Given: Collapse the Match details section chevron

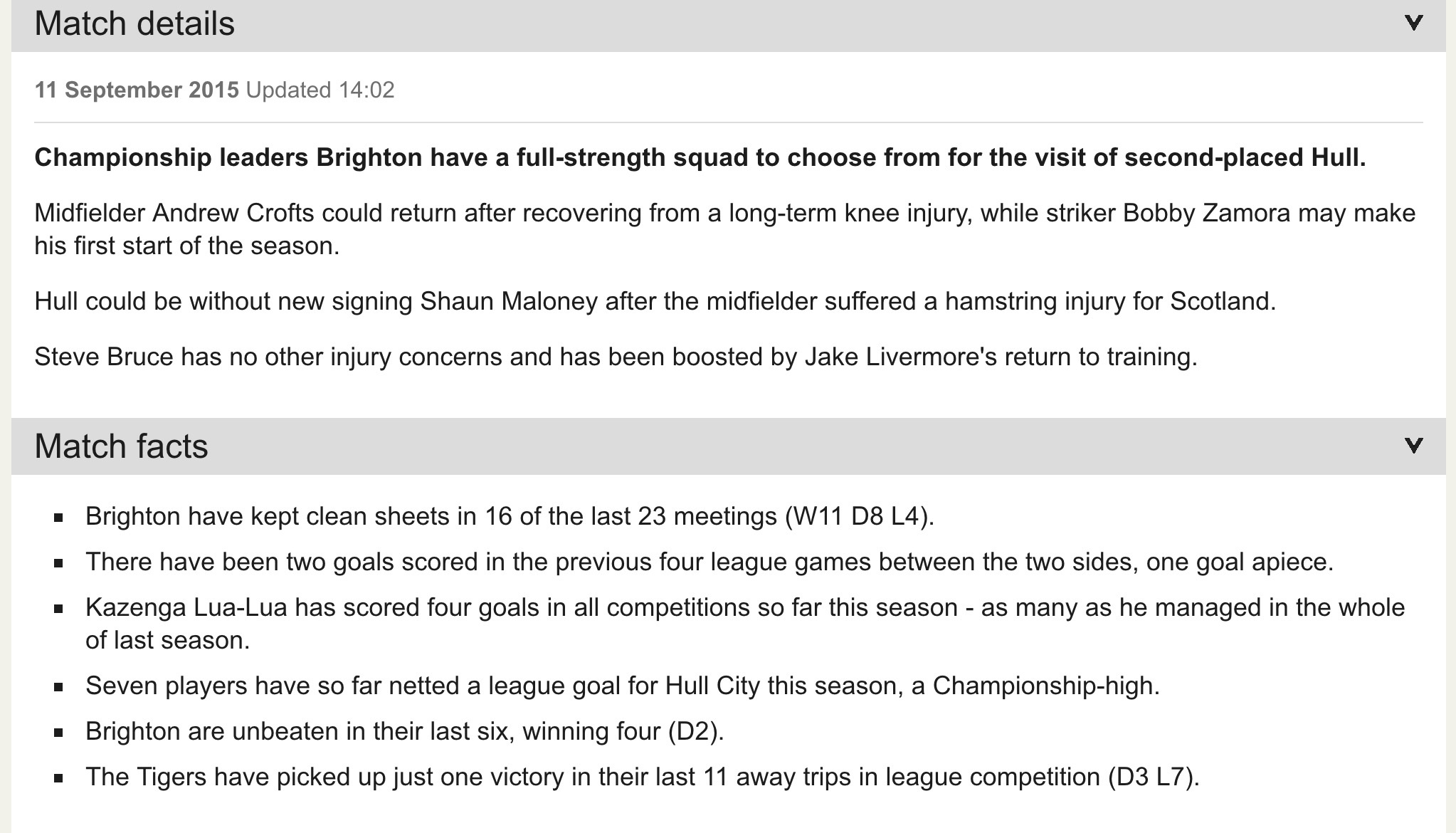Looking at the screenshot, I should (1413, 23).
